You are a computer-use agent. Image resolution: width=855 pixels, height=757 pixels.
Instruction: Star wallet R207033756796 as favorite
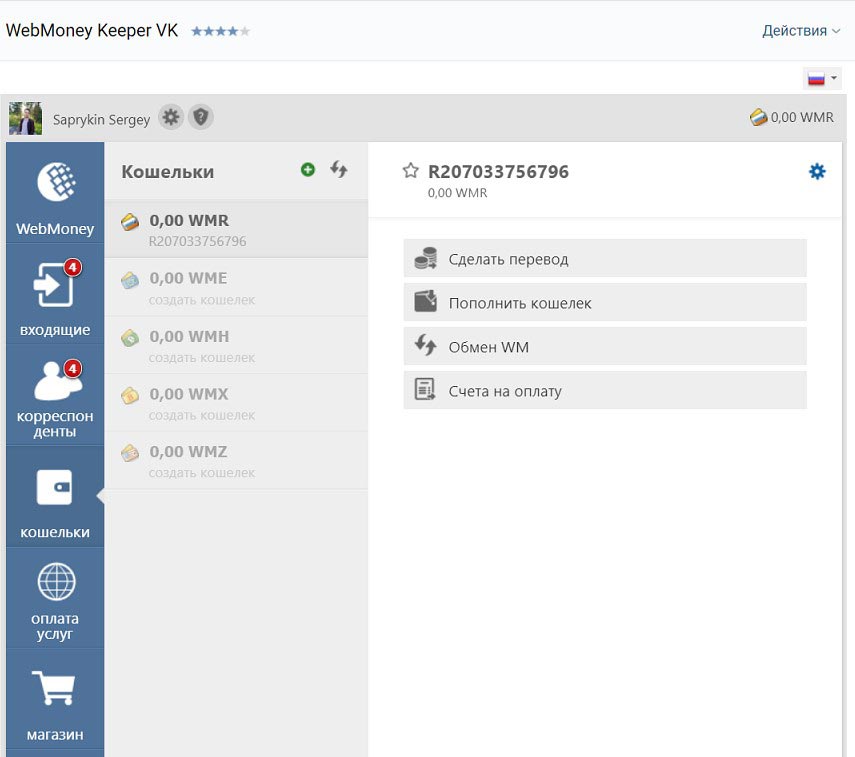pos(411,171)
